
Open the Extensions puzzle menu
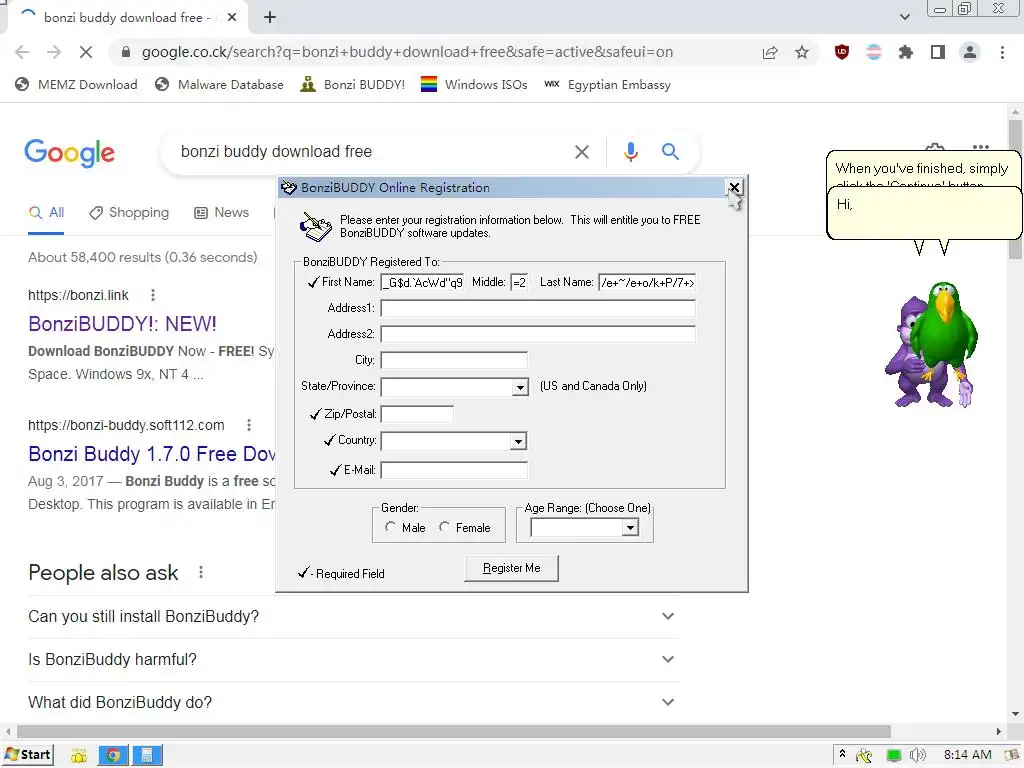(x=905, y=52)
